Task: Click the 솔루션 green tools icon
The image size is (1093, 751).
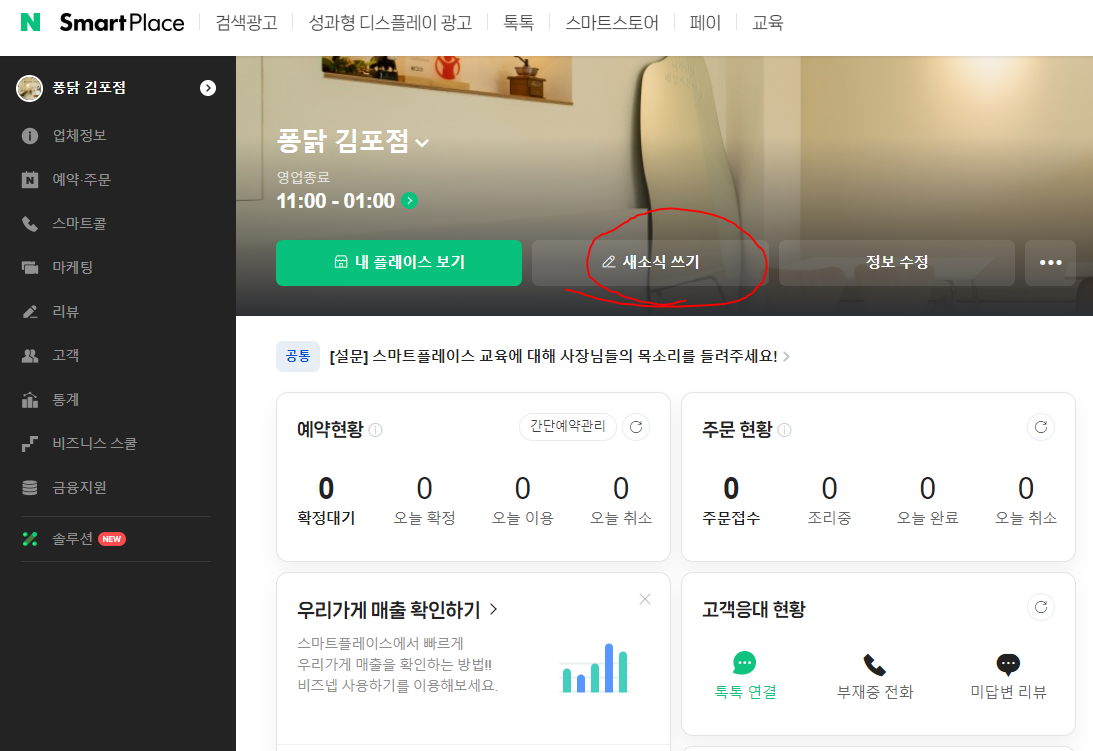Action: point(30,539)
